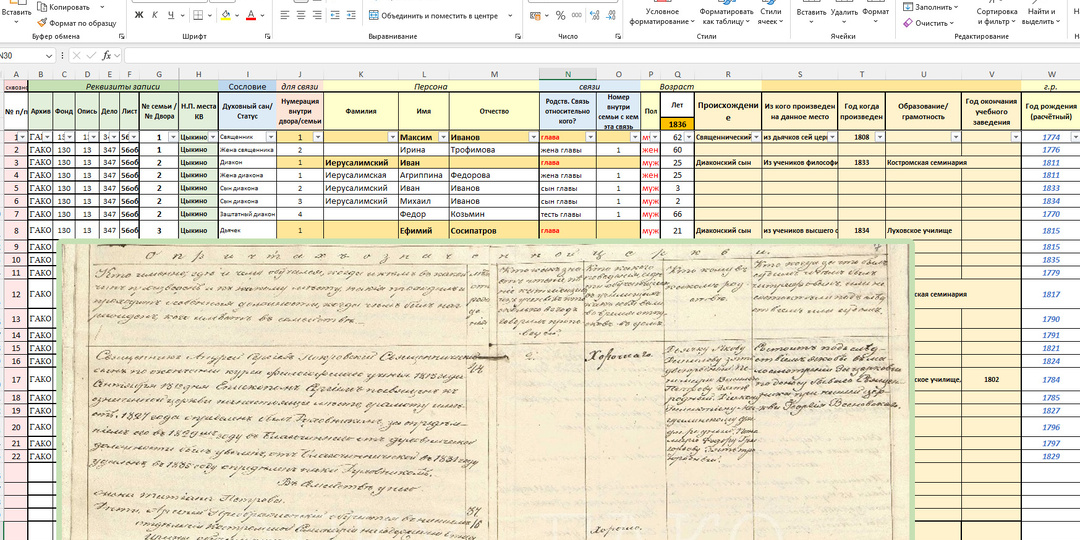Click the red font color icon

(251, 15)
